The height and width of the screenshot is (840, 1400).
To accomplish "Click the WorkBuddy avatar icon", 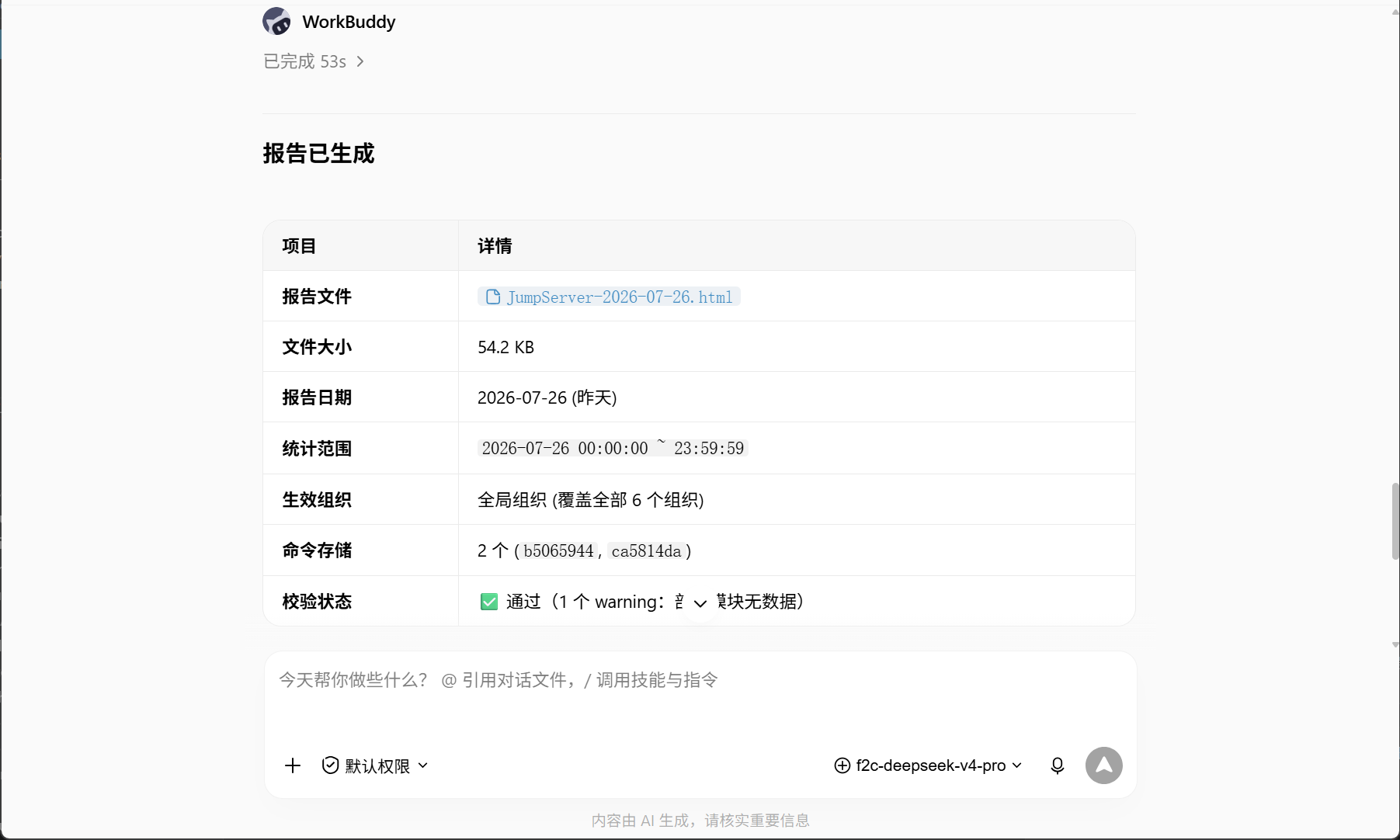I will [x=276, y=22].
